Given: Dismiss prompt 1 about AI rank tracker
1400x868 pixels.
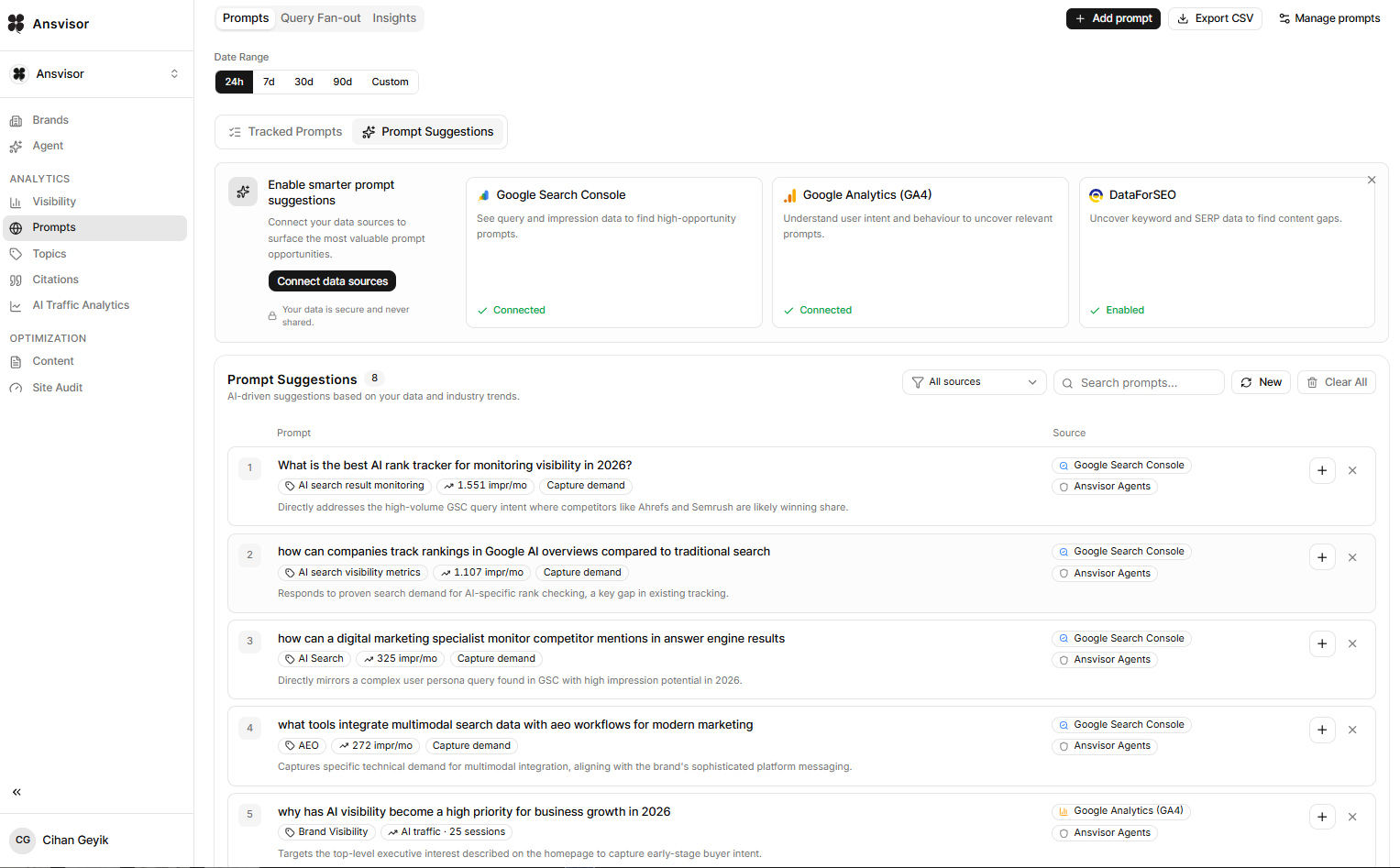Looking at the screenshot, I should (x=1352, y=470).
